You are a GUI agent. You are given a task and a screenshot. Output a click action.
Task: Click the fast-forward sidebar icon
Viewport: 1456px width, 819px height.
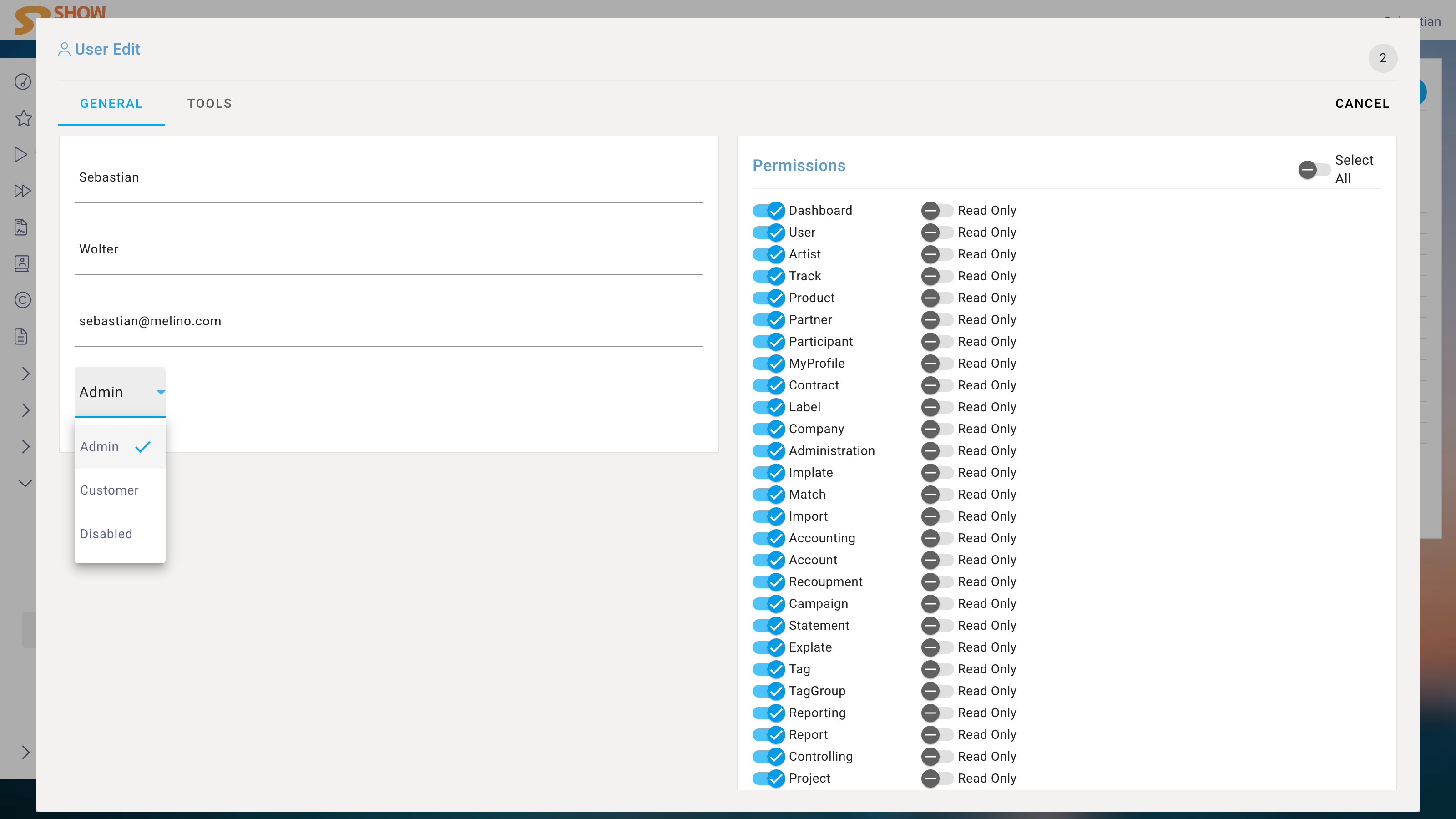click(22, 191)
